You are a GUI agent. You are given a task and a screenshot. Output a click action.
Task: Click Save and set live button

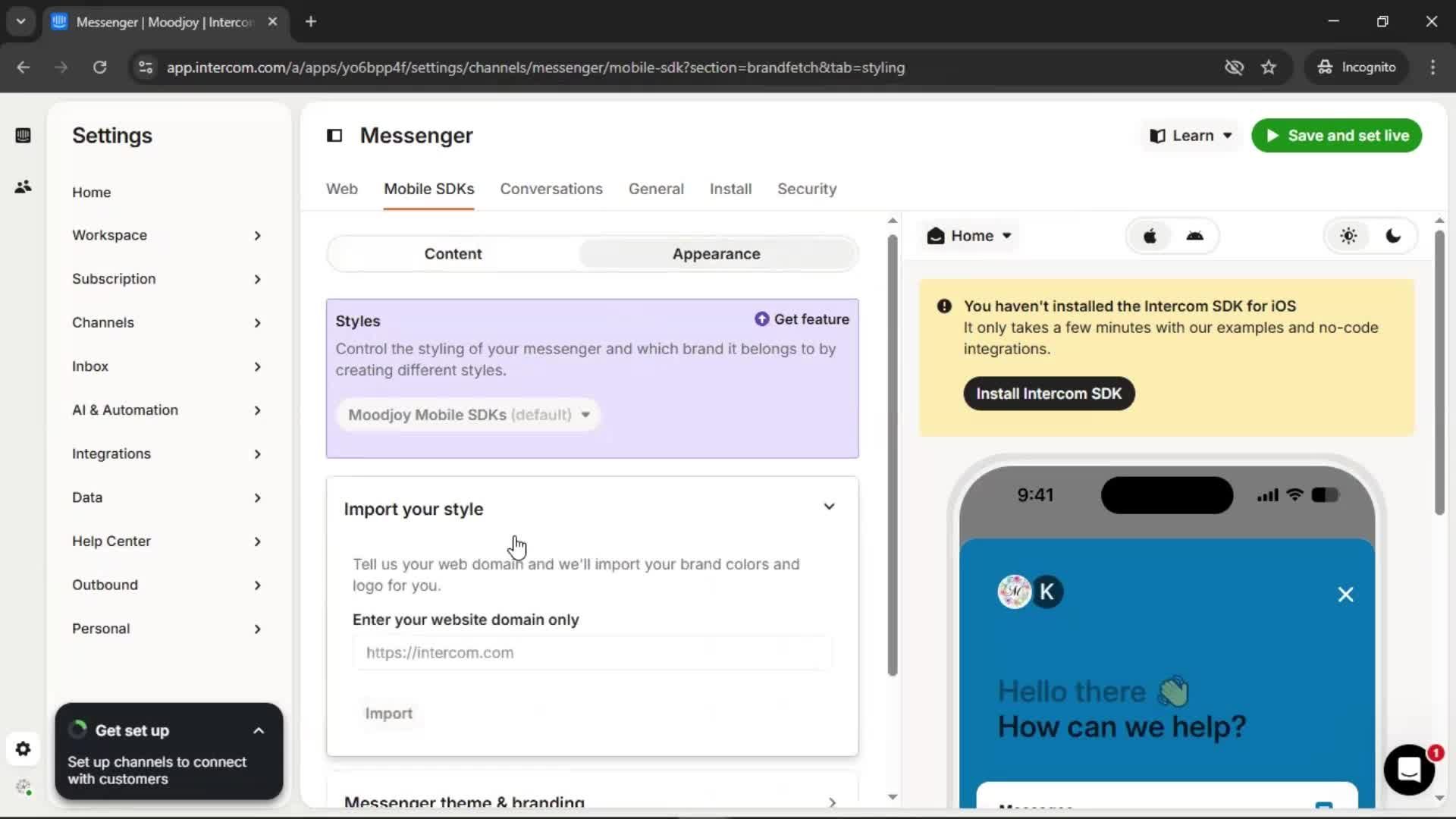click(1336, 136)
